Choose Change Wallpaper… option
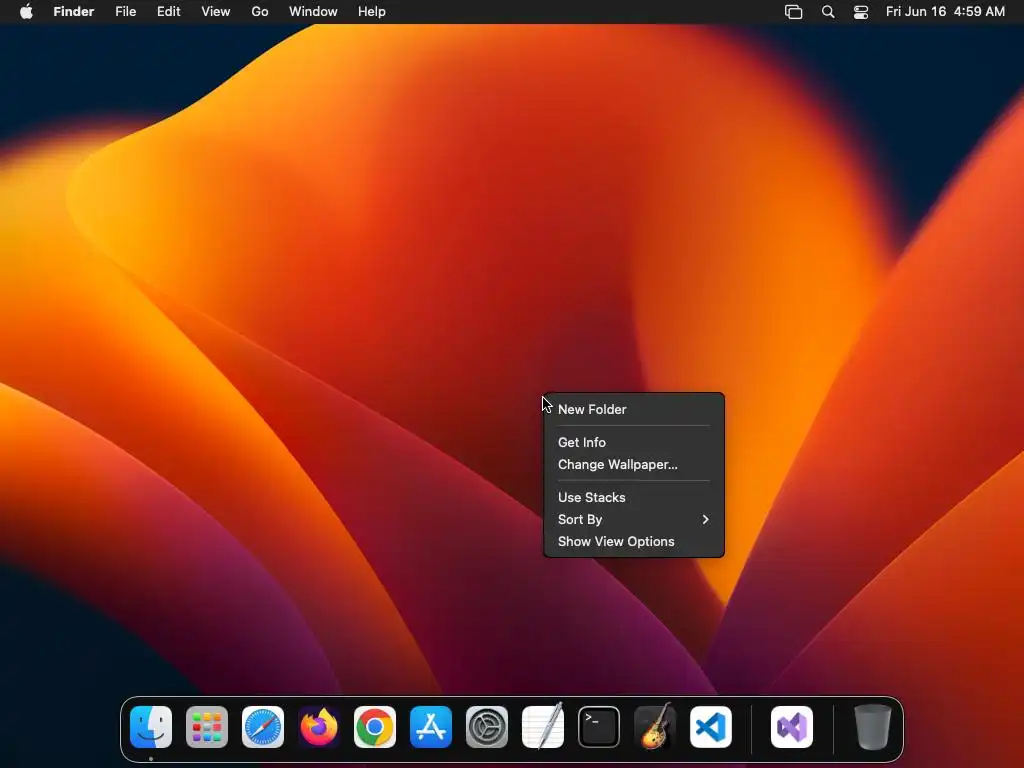1024x768 pixels. point(633,464)
